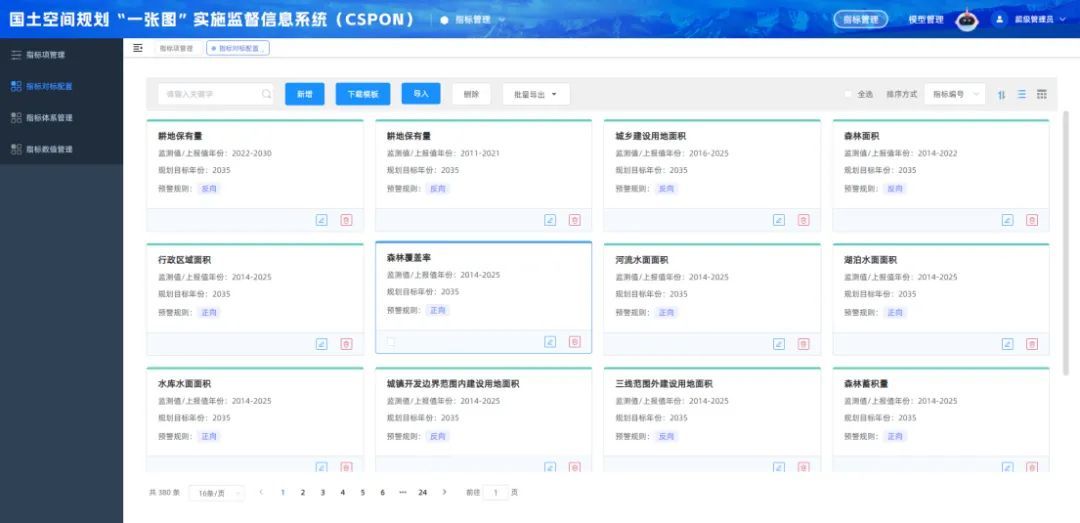Click the delete icon on the 城乡建设用地面积 card
Screen dimensions: 1080x523
click(x=803, y=220)
